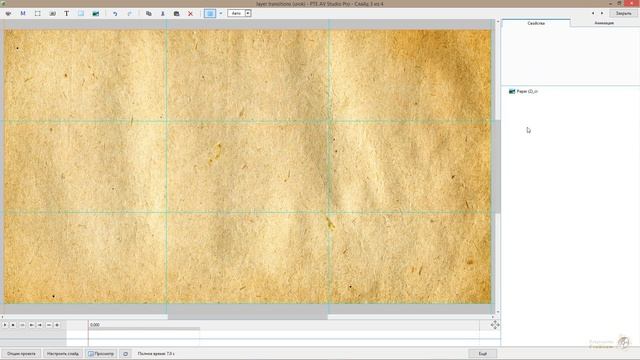Go to the previous slide arrow
Image resolution: width=640 pixels, height=360 pixels.
click(593, 13)
